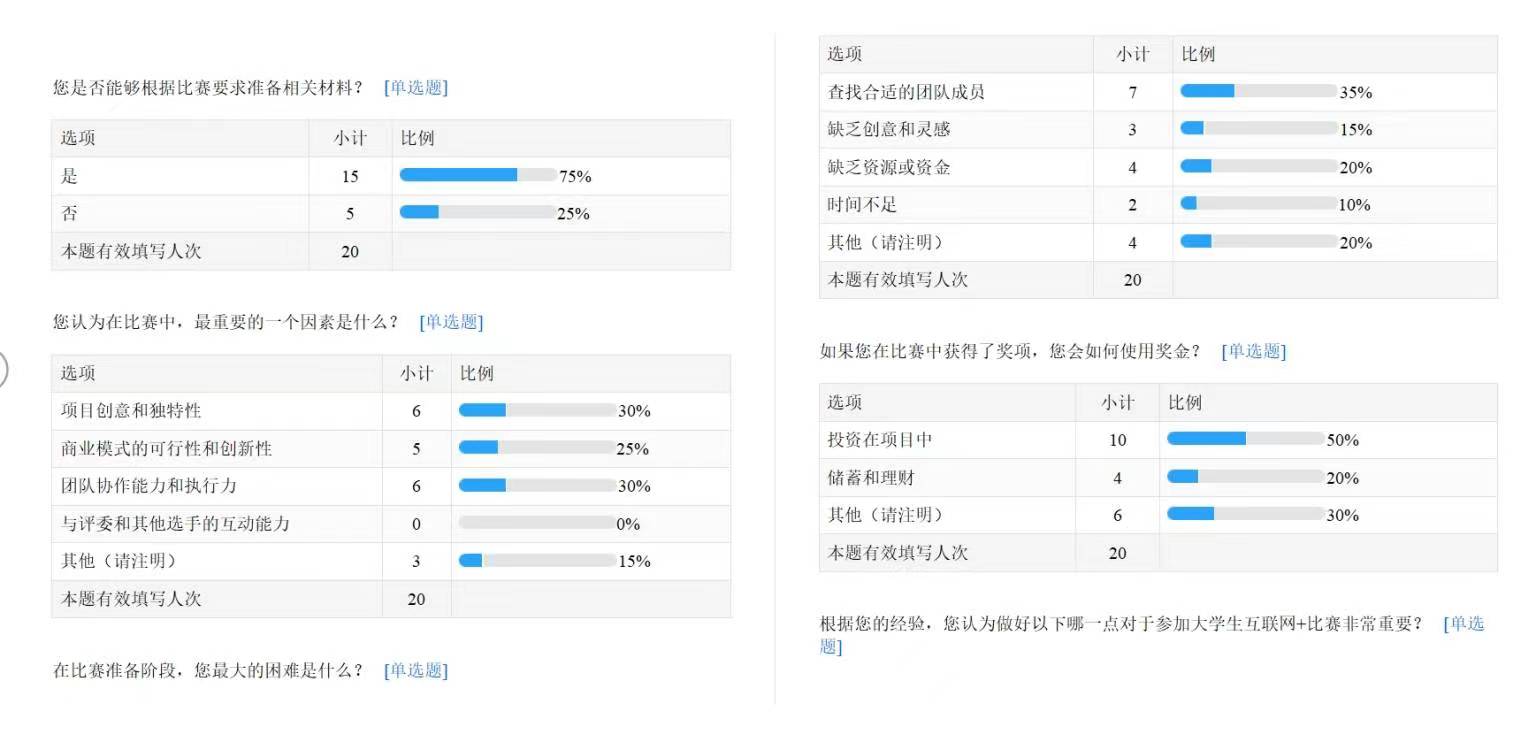Click the partial circle icon at left edge

point(3,368)
